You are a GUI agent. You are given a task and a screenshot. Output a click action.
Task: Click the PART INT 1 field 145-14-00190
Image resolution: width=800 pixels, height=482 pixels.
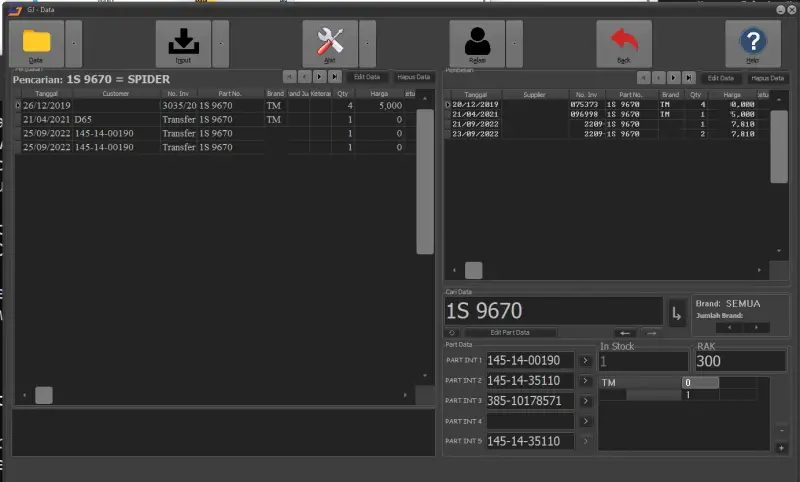[x=530, y=361]
